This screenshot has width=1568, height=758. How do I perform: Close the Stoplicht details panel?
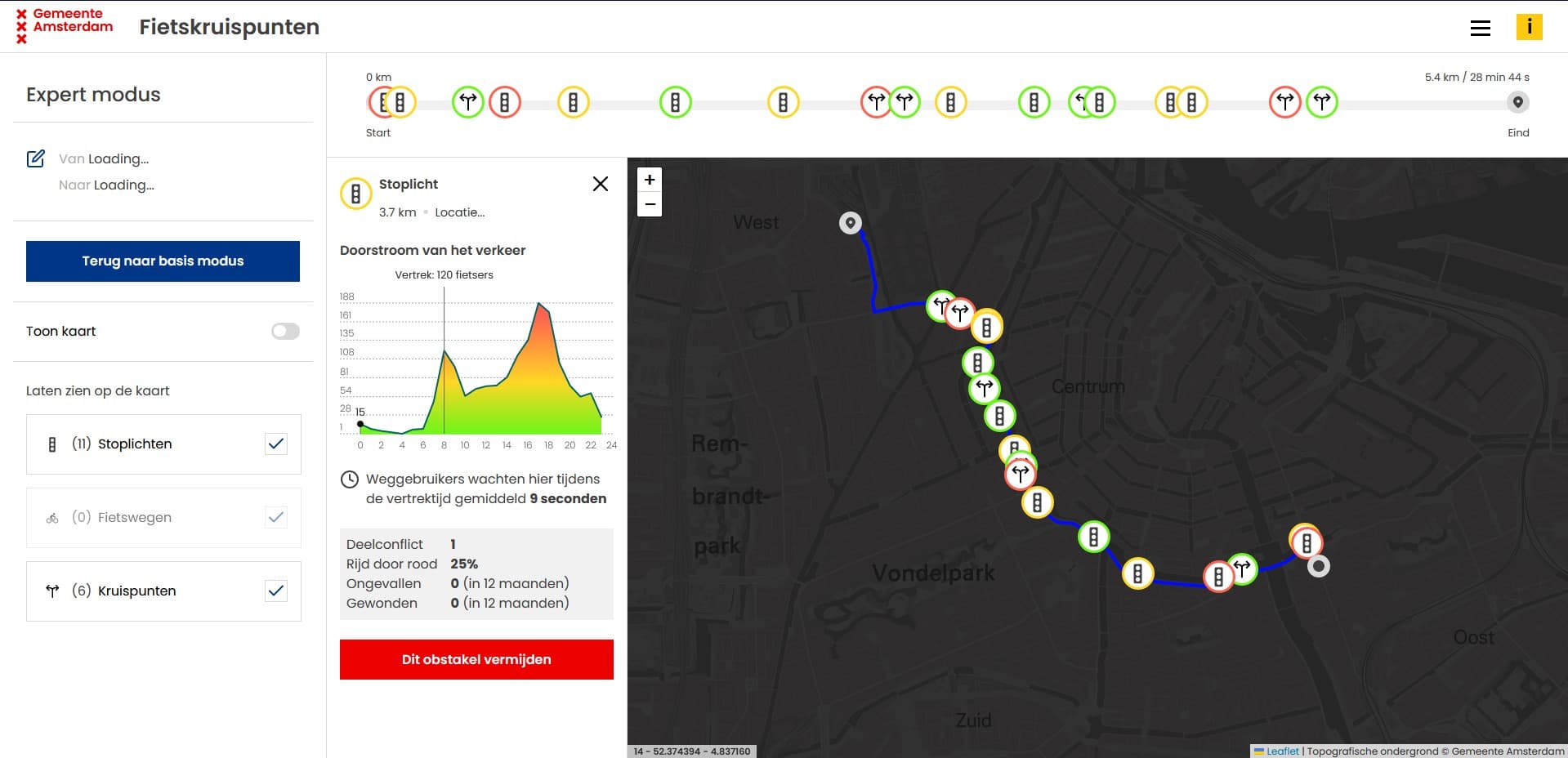[600, 184]
